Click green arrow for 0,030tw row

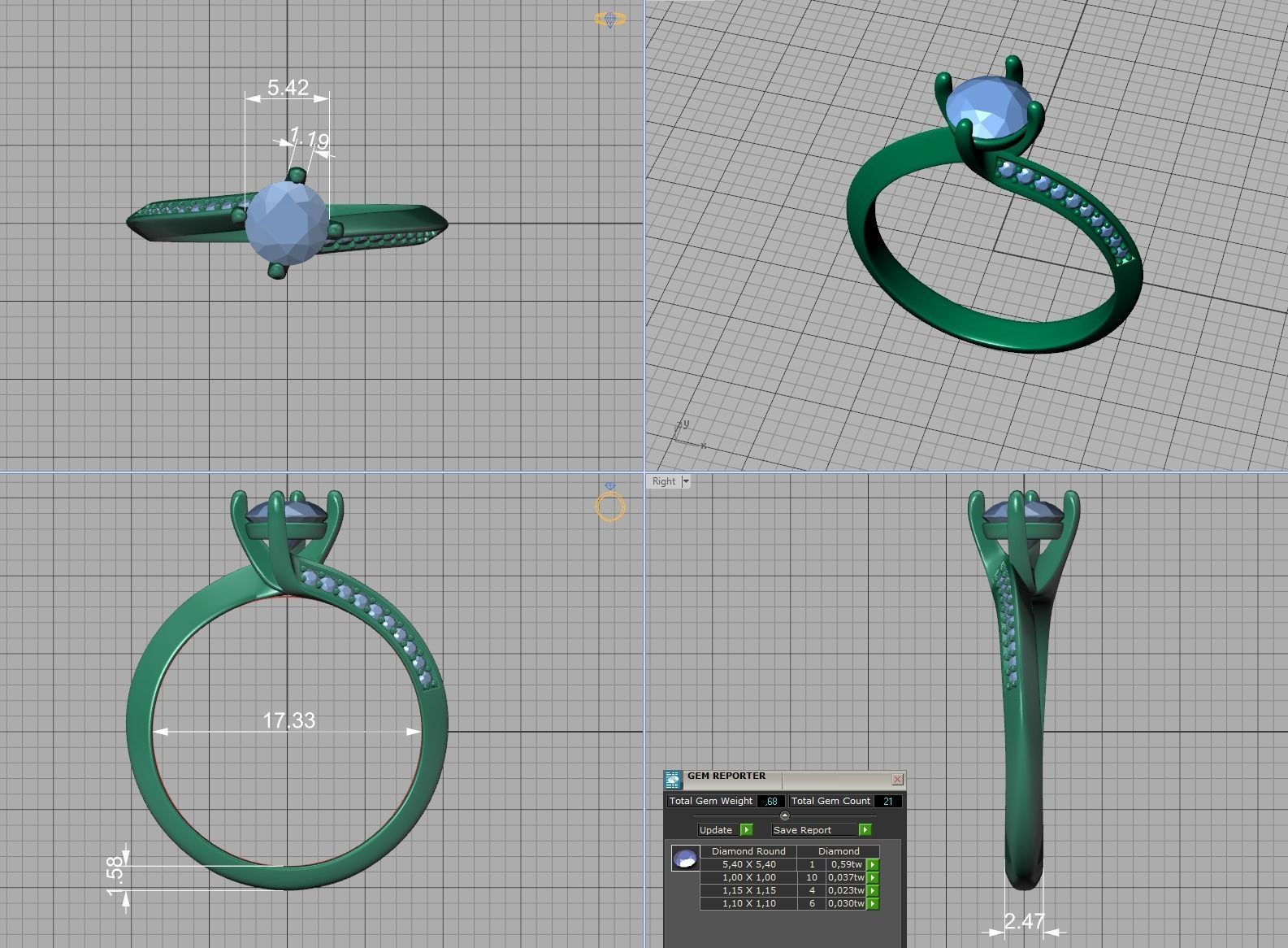pyautogui.click(x=873, y=903)
